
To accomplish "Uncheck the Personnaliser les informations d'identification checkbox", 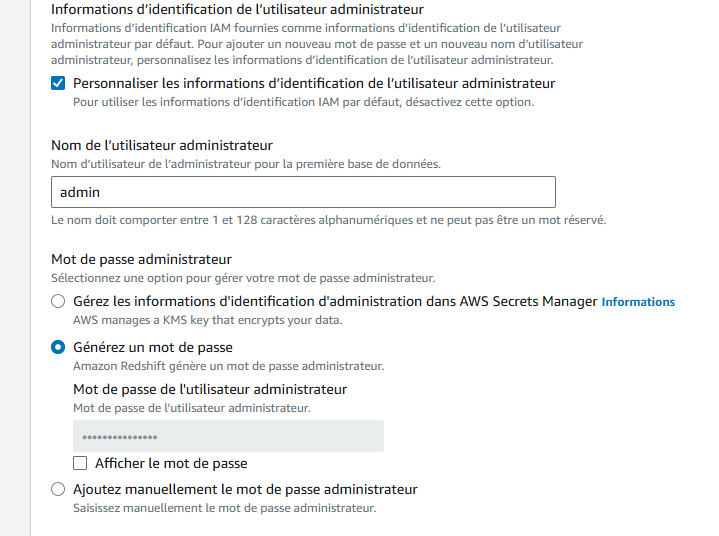I will point(58,83).
